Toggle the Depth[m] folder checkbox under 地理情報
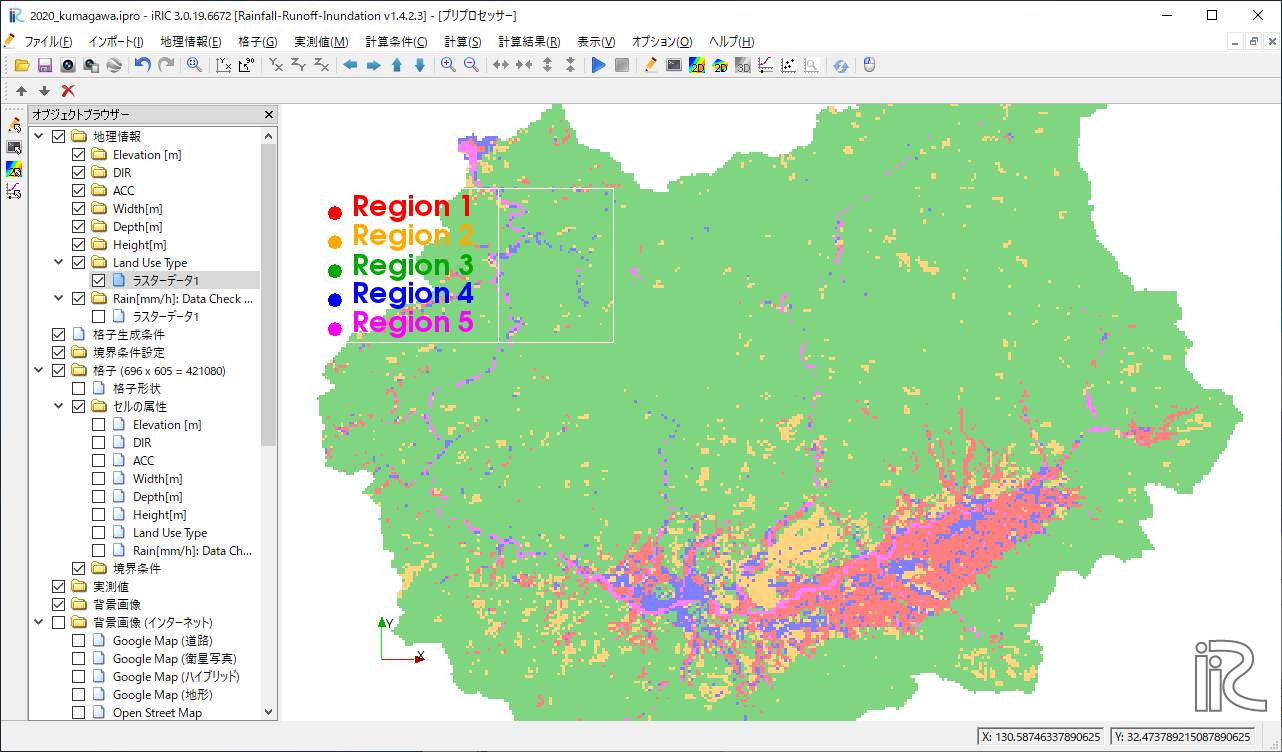This screenshot has width=1282, height=752. tap(78, 227)
